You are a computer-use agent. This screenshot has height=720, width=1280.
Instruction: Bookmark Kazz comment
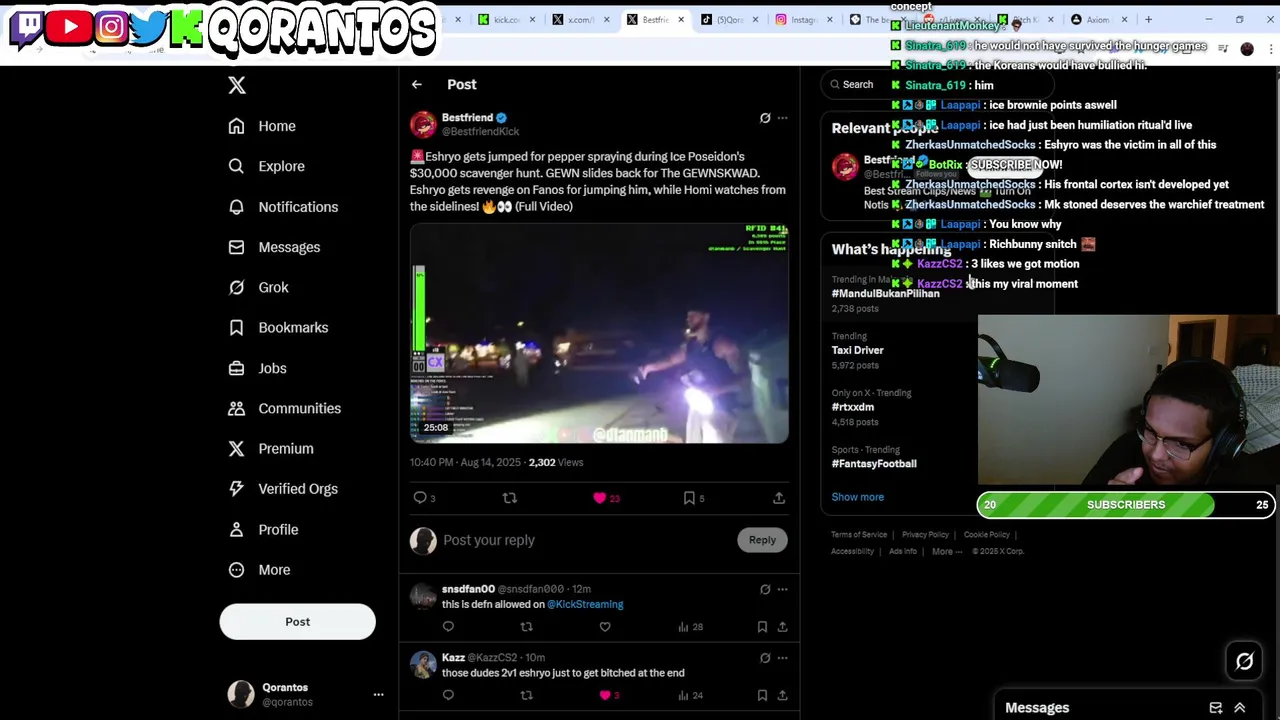tap(762, 695)
